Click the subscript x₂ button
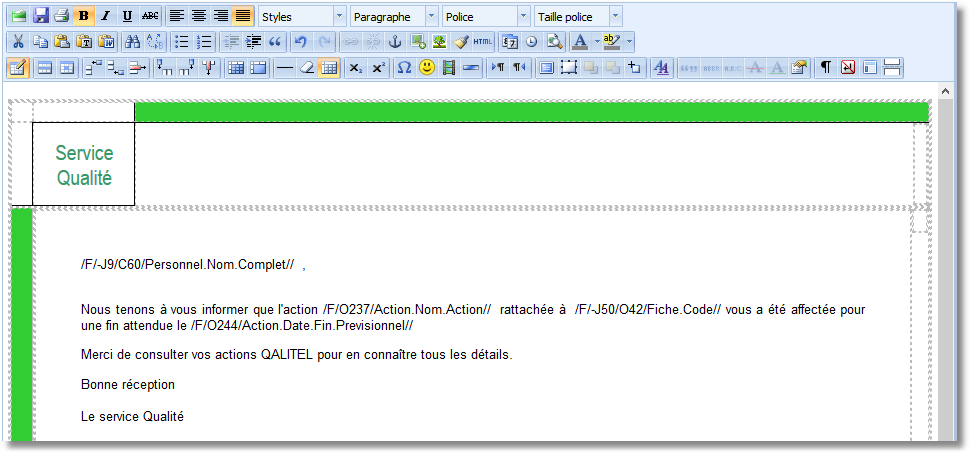The height and width of the screenshot is (455, 971). pos(355,68)
